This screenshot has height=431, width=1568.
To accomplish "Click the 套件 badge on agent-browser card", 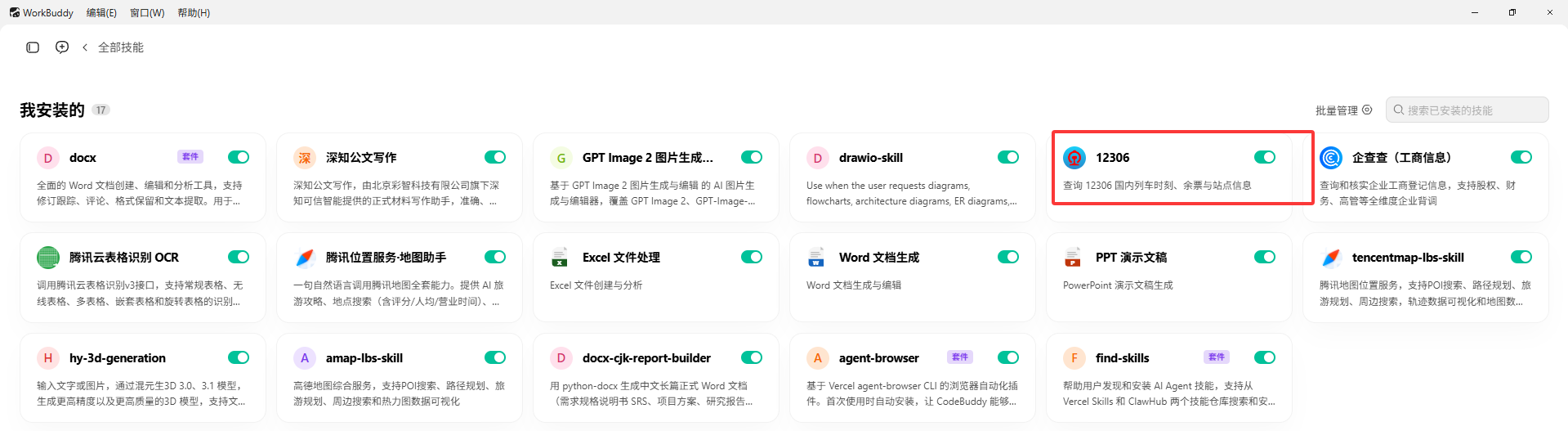I will 960,357.
